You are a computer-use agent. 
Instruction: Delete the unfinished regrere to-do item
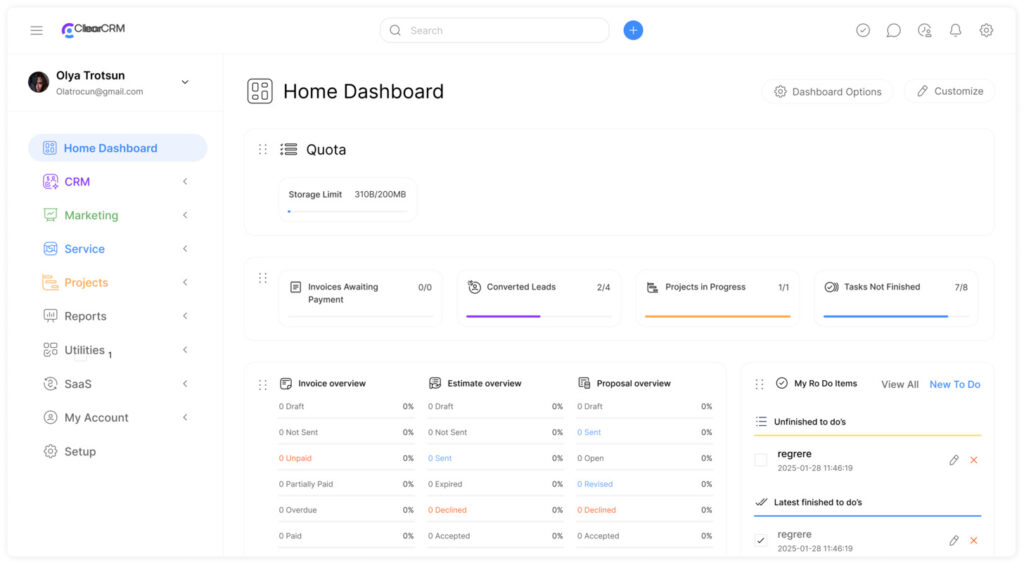coord(974,460)
